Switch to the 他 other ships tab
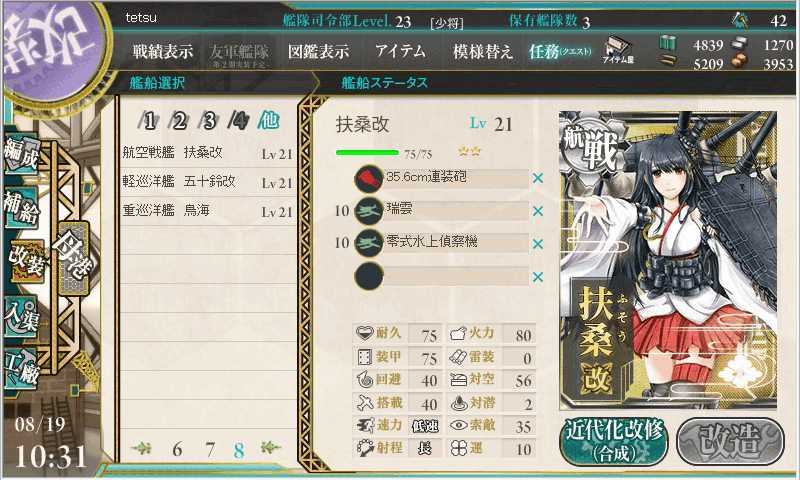The height and width of the screenshot is (480, 800). 269,121
